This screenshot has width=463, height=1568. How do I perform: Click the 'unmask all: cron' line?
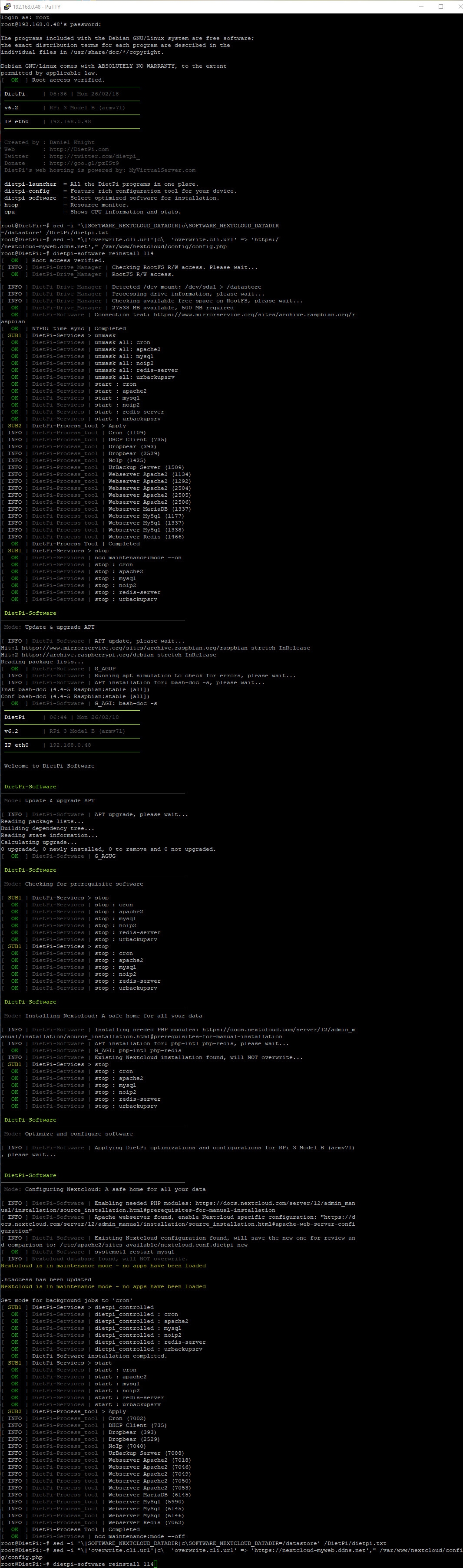coord(76,342)
